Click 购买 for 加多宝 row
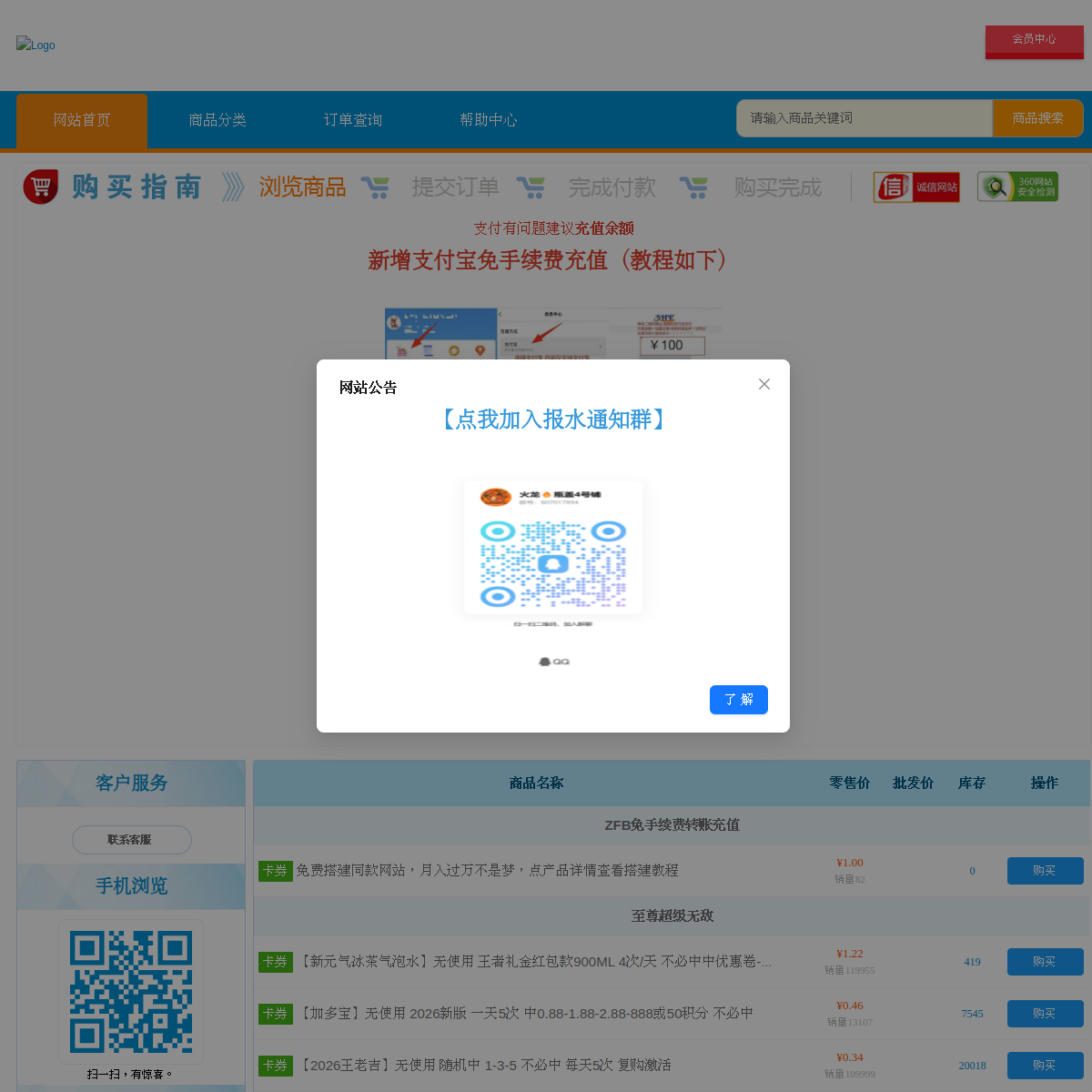Screen dimensions: 1092x1092 [1046, 1014]
